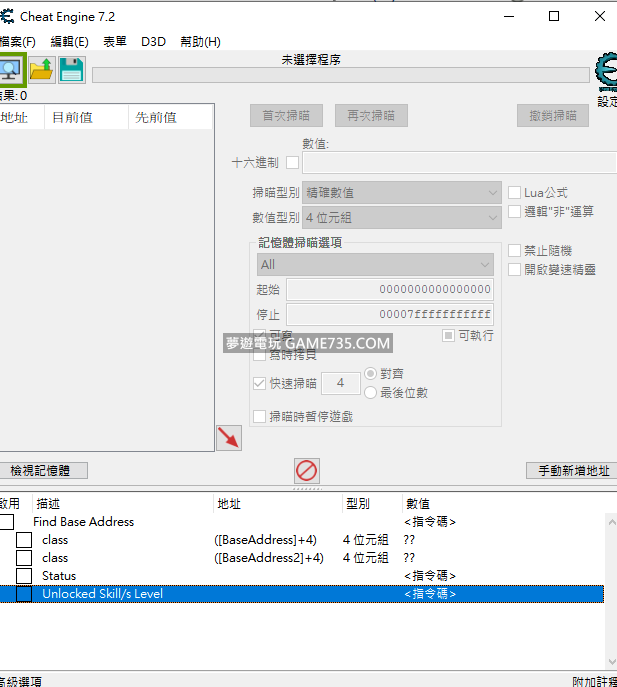This screenshot has height=687, width=617.
Task: Toggle the 十六進制 hex checkbox
Action: pos(292,163)
